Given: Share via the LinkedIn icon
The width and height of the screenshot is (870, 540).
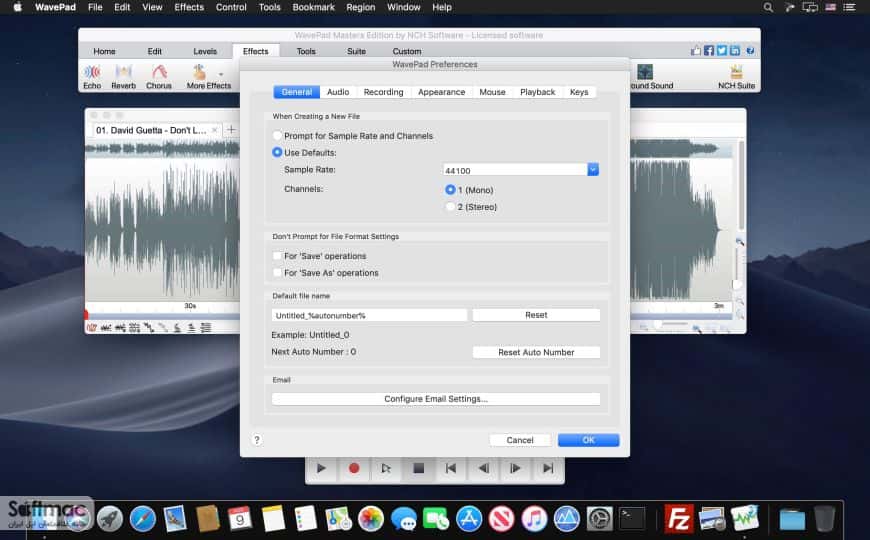Looking at the screenshot, I should tap(735, 51).
